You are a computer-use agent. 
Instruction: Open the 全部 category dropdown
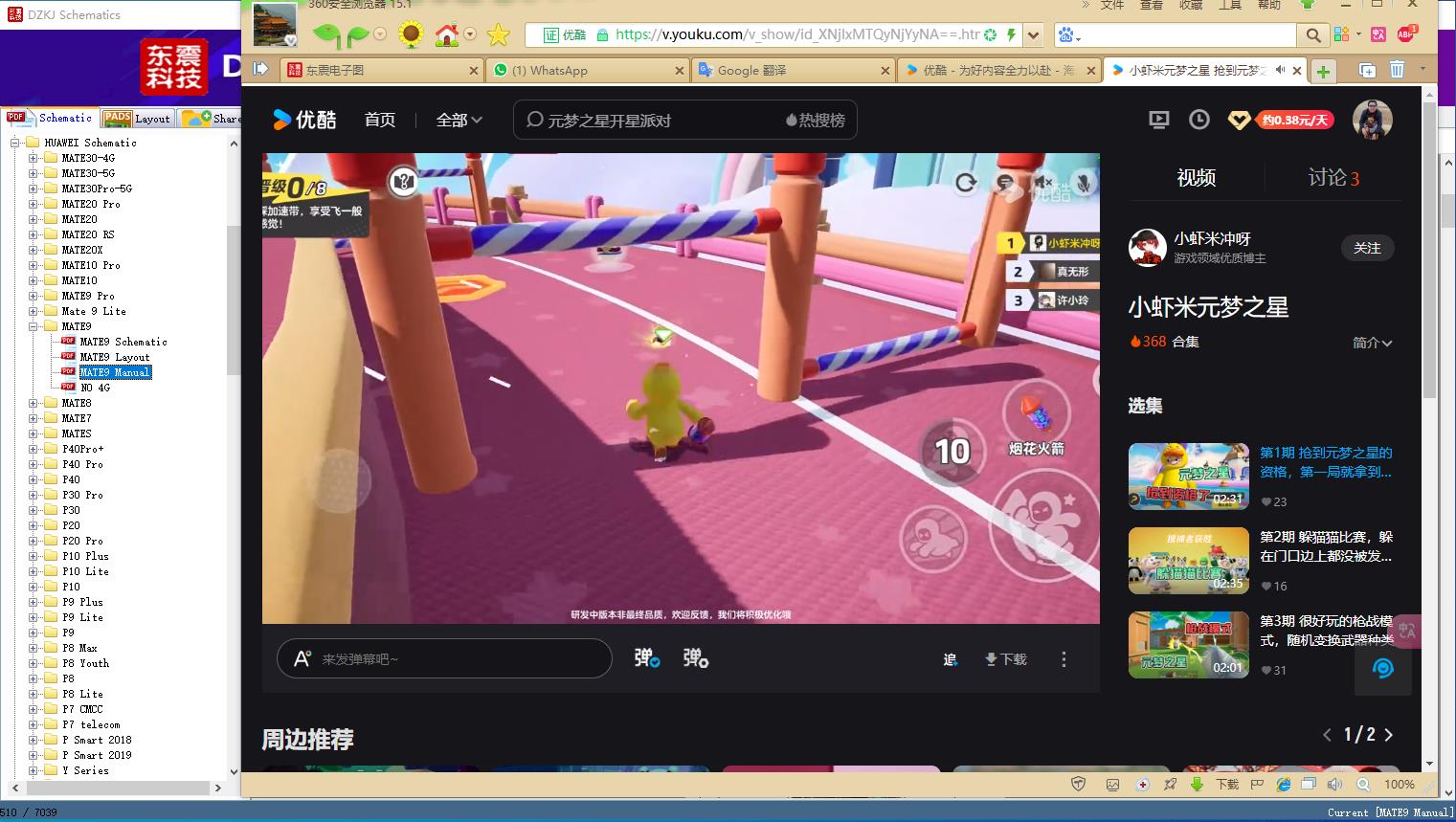(459, 120)
